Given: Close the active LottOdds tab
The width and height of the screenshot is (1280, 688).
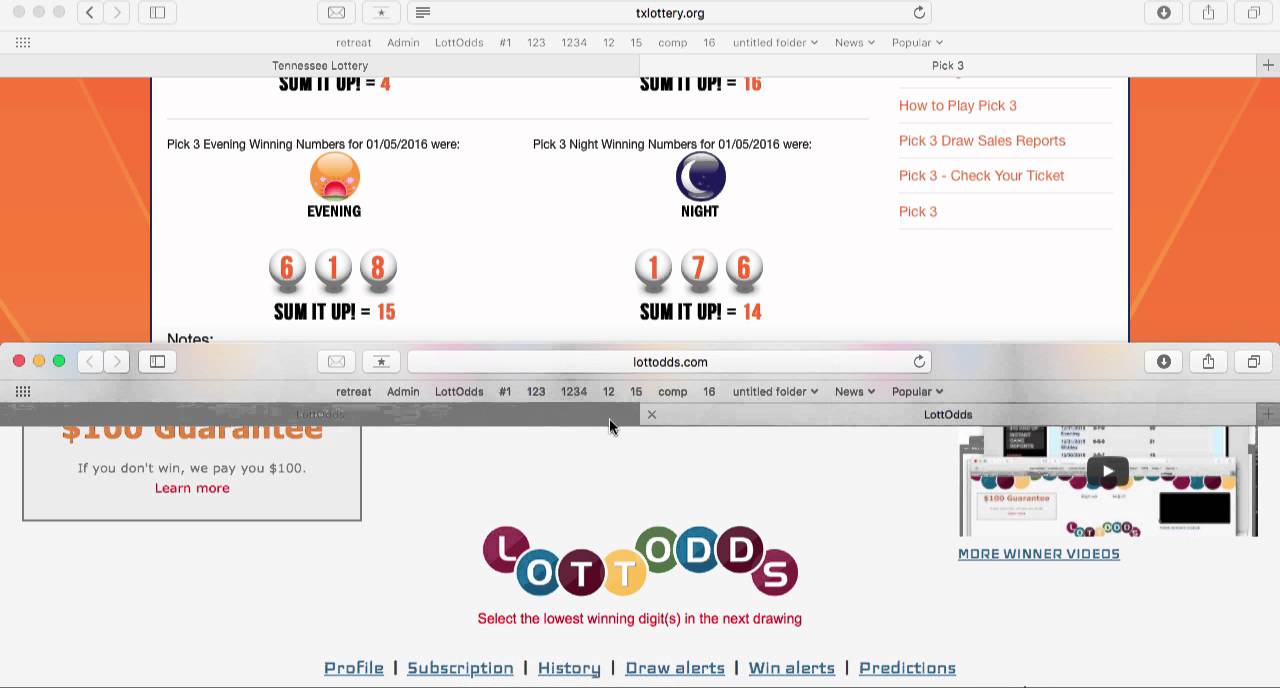Looking at the screenshot, I should (652, 414).
